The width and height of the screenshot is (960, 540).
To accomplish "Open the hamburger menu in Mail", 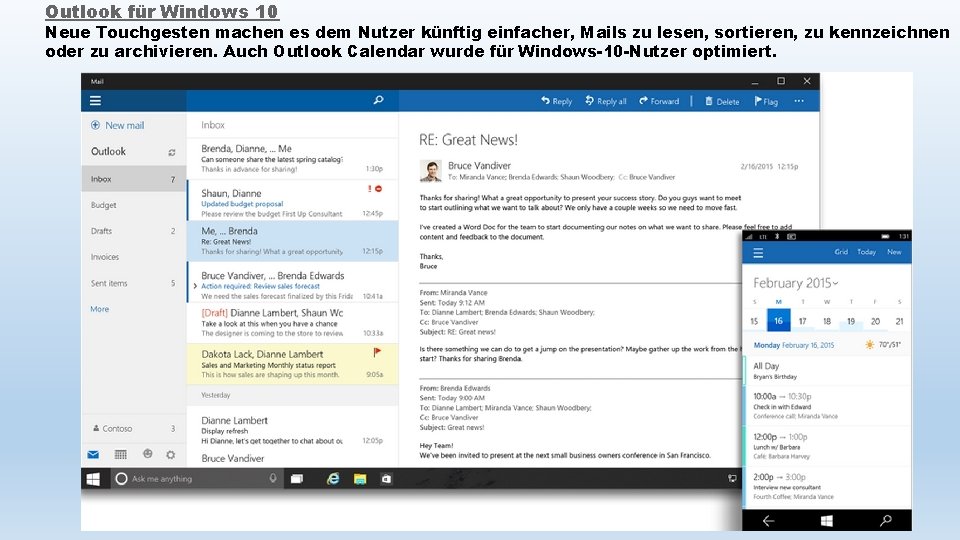I will click(x=96, y=101).
